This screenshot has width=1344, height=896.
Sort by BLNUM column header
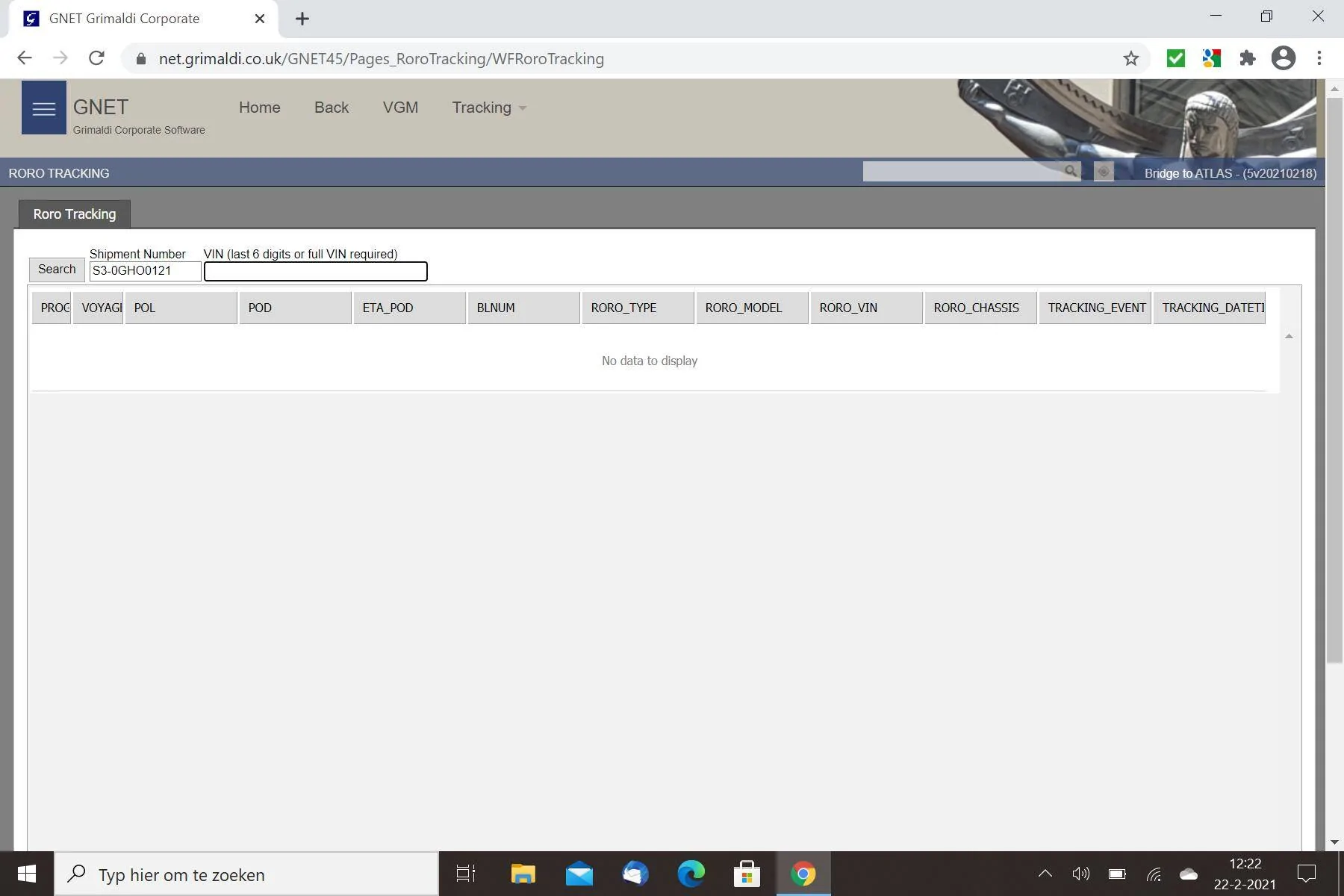(524, 308)
